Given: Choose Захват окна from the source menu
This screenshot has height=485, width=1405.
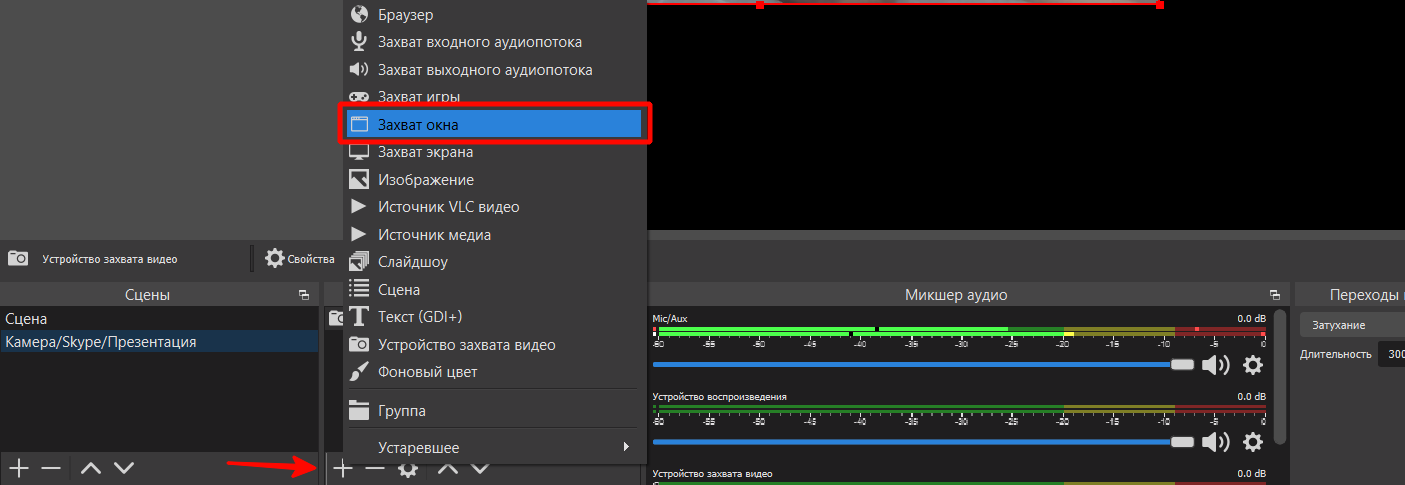Looking at the screenshot, I should point(494,124).
